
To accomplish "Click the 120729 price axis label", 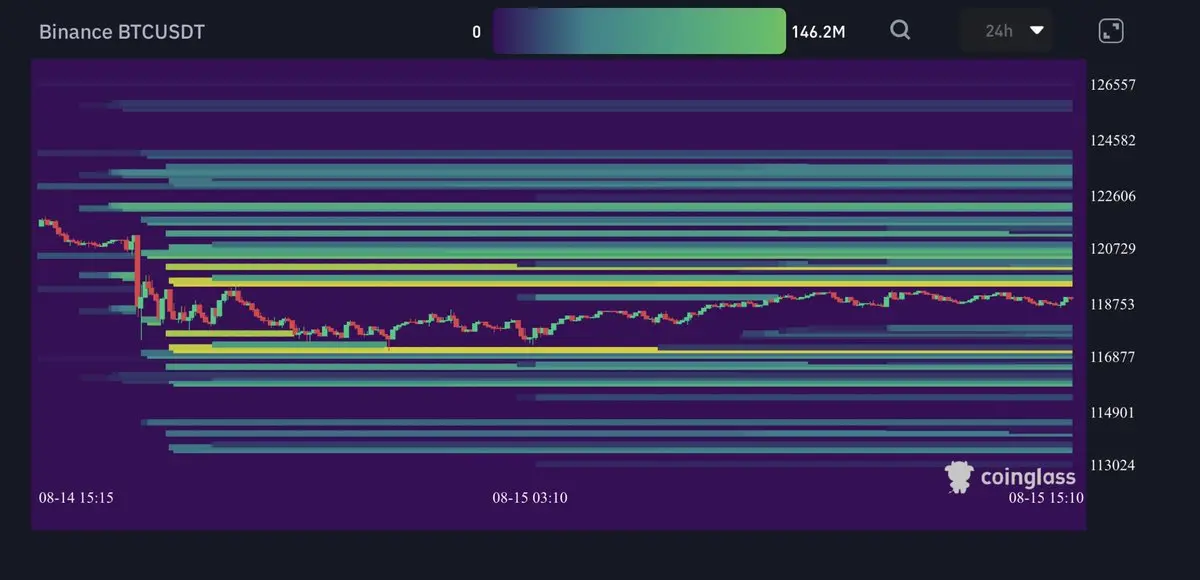I will click(x=1113, y=248).
